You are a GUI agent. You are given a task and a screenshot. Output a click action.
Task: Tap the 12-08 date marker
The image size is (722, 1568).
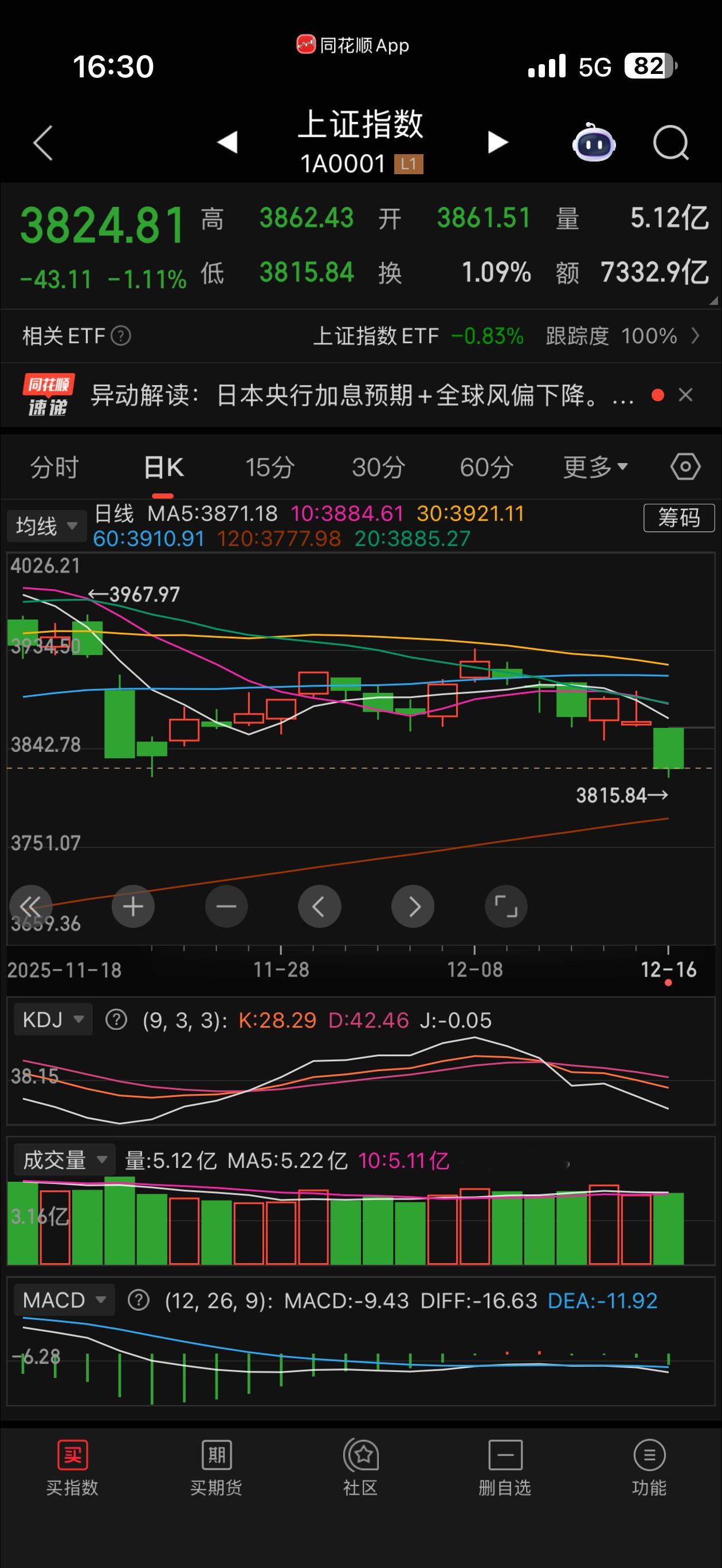[x=475, y=970]
